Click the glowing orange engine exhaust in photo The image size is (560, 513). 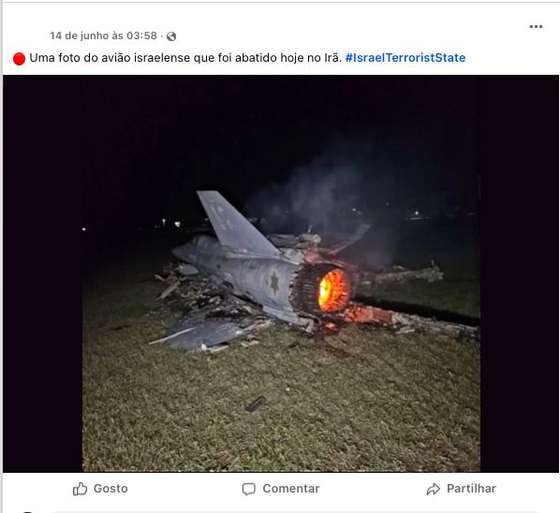332,290
